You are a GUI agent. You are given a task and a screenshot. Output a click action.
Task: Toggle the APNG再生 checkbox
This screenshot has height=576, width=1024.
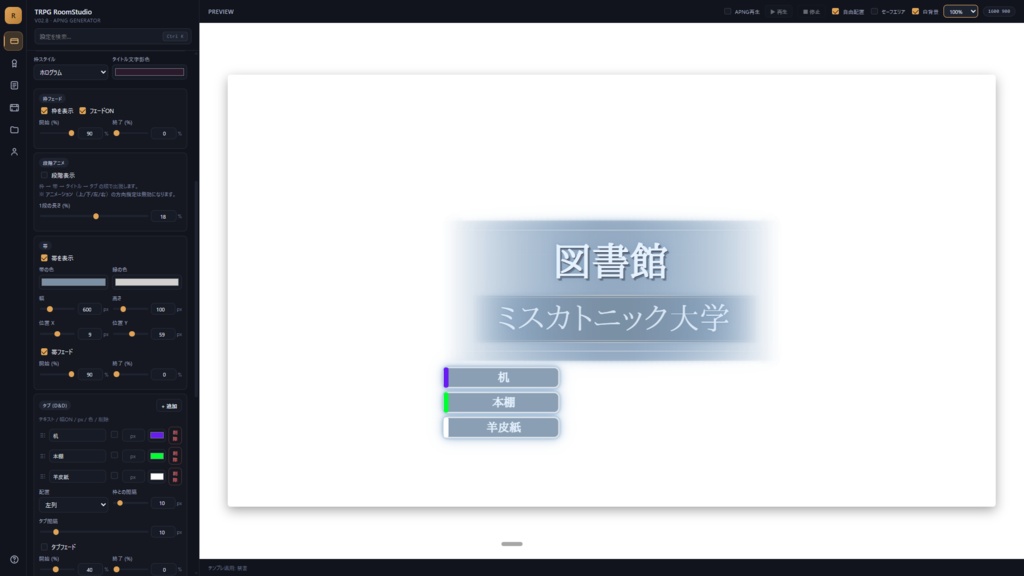[728, 12]
